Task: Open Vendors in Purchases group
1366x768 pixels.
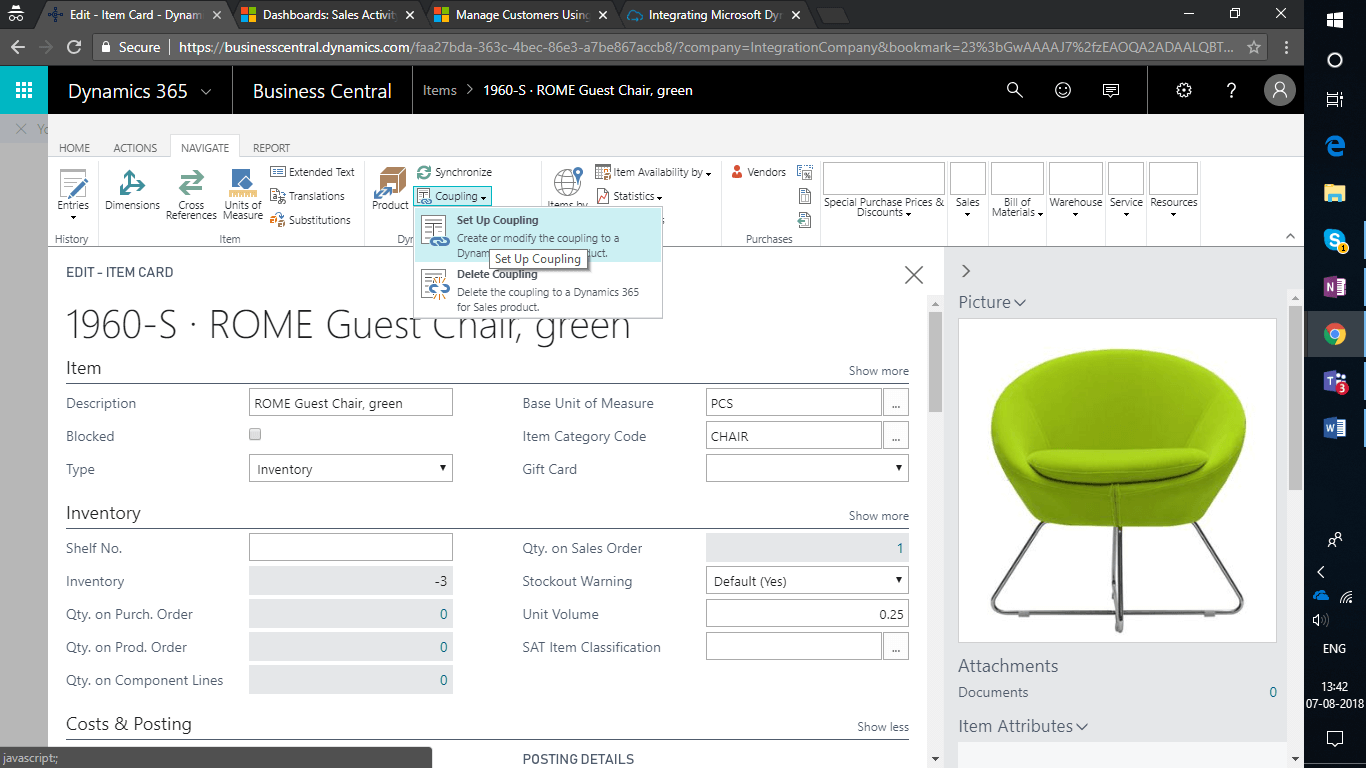Action: coord(758,172)
